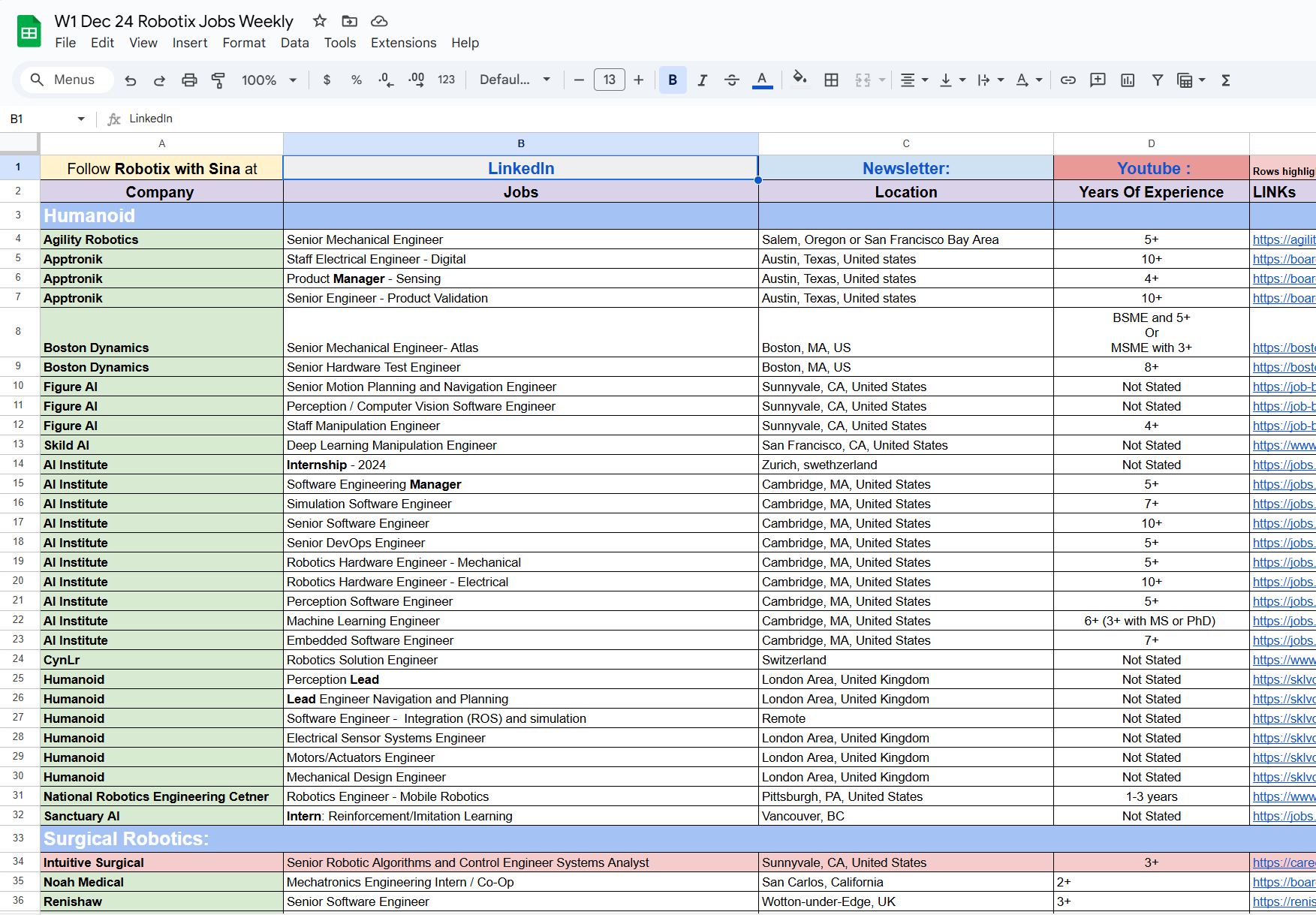Open the Borders tool
Viewport: 1316px width, 915px height.
click(x=831, y=80)
